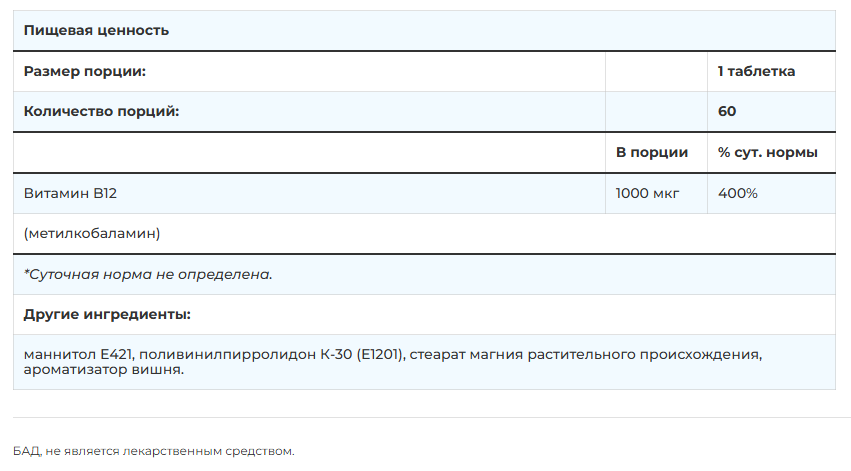Select the 'Количество порций:' label
This screenshot has width=851, height=471.
(x=101, y=111)
